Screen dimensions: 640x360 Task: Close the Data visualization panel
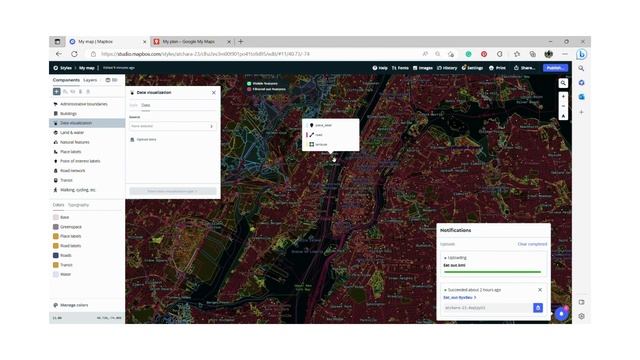[x=214, y=93]
